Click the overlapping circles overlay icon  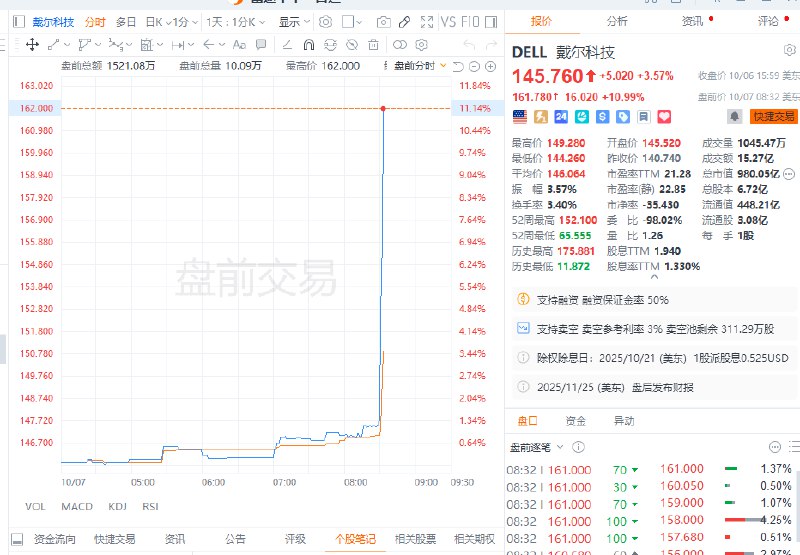point(400,45)
